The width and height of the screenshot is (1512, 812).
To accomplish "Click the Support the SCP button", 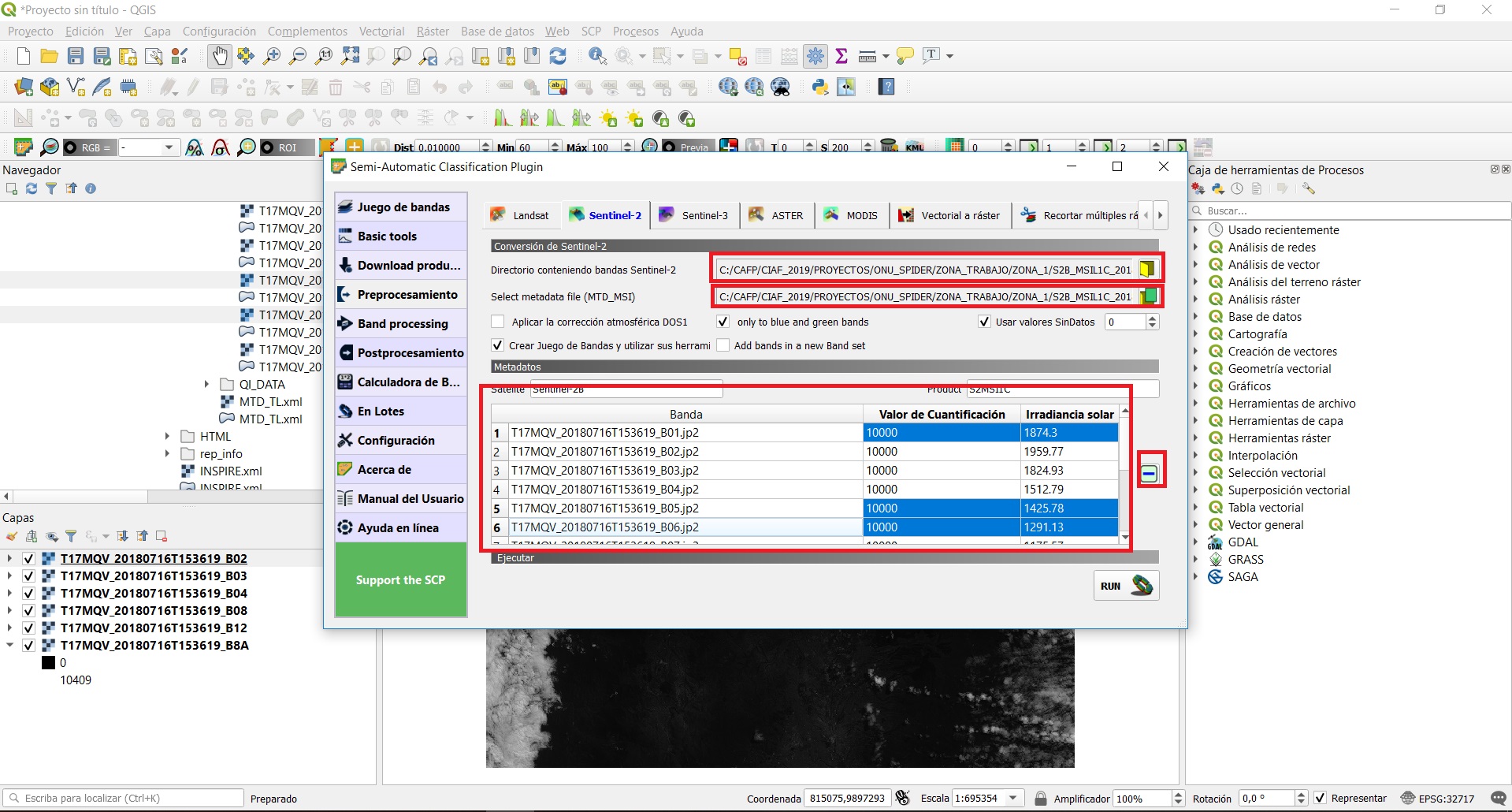I will [400, 580].
